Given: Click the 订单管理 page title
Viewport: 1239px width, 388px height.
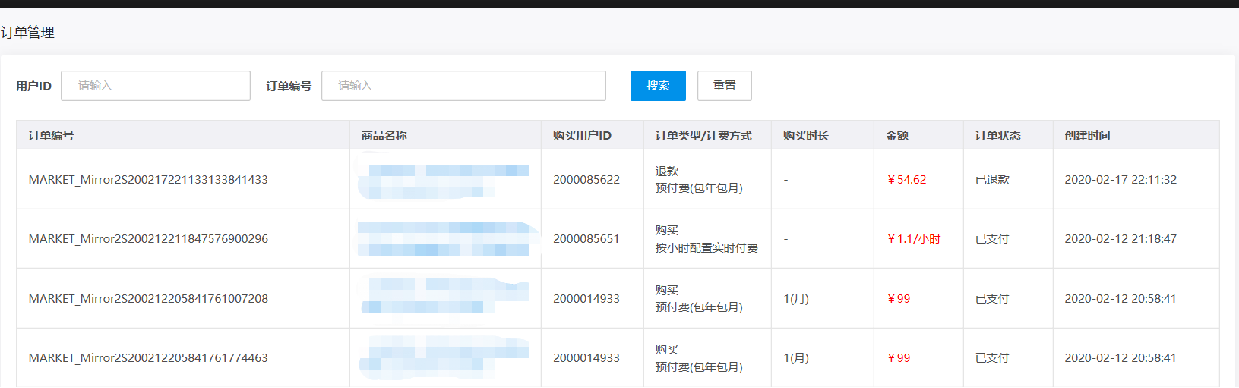Looking at the screenshot, I should [x=28, y=33].
